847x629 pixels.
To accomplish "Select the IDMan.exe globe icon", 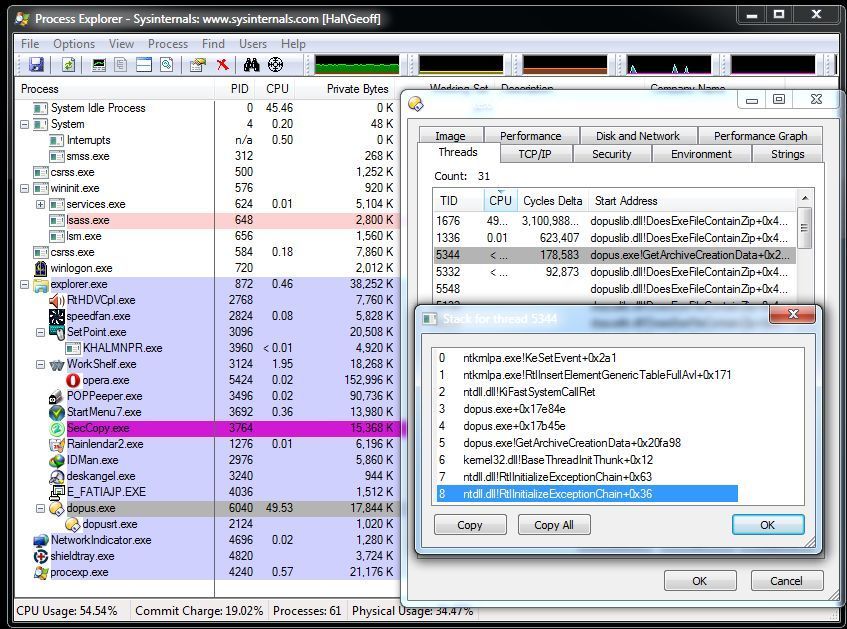I will [57, 460].
